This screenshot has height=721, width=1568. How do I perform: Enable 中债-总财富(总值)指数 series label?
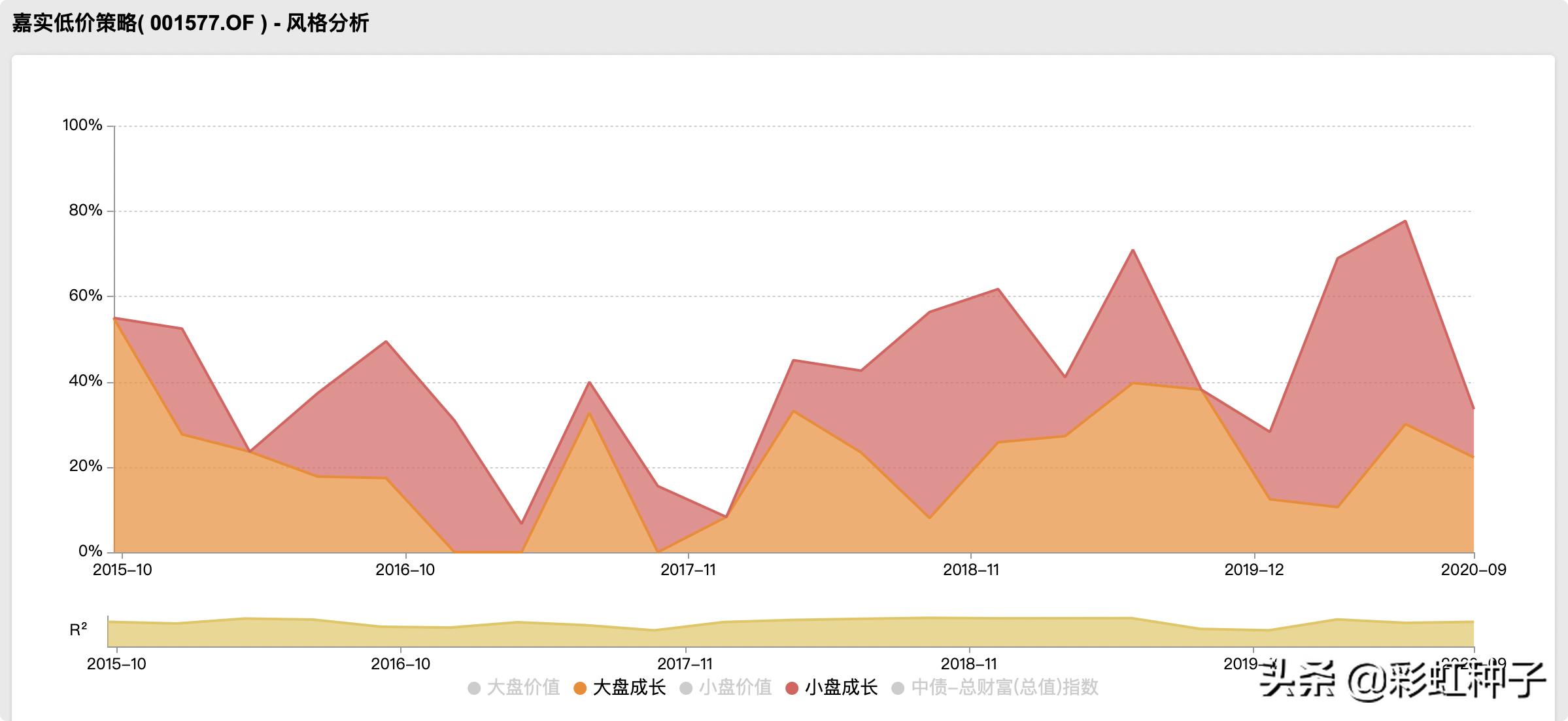[1004, 688]
